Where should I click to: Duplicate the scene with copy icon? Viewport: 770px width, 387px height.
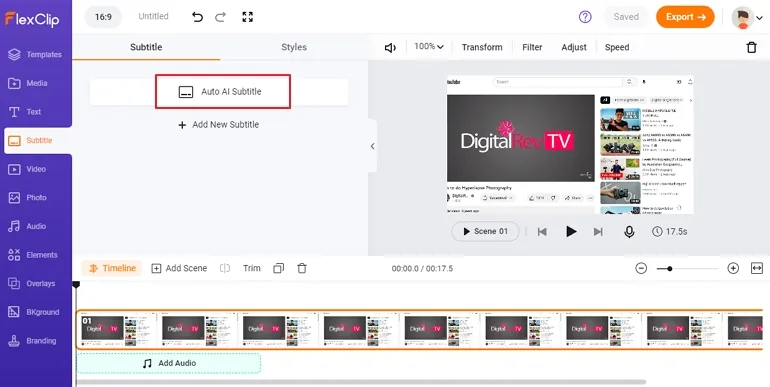click(x=278, y=268)
